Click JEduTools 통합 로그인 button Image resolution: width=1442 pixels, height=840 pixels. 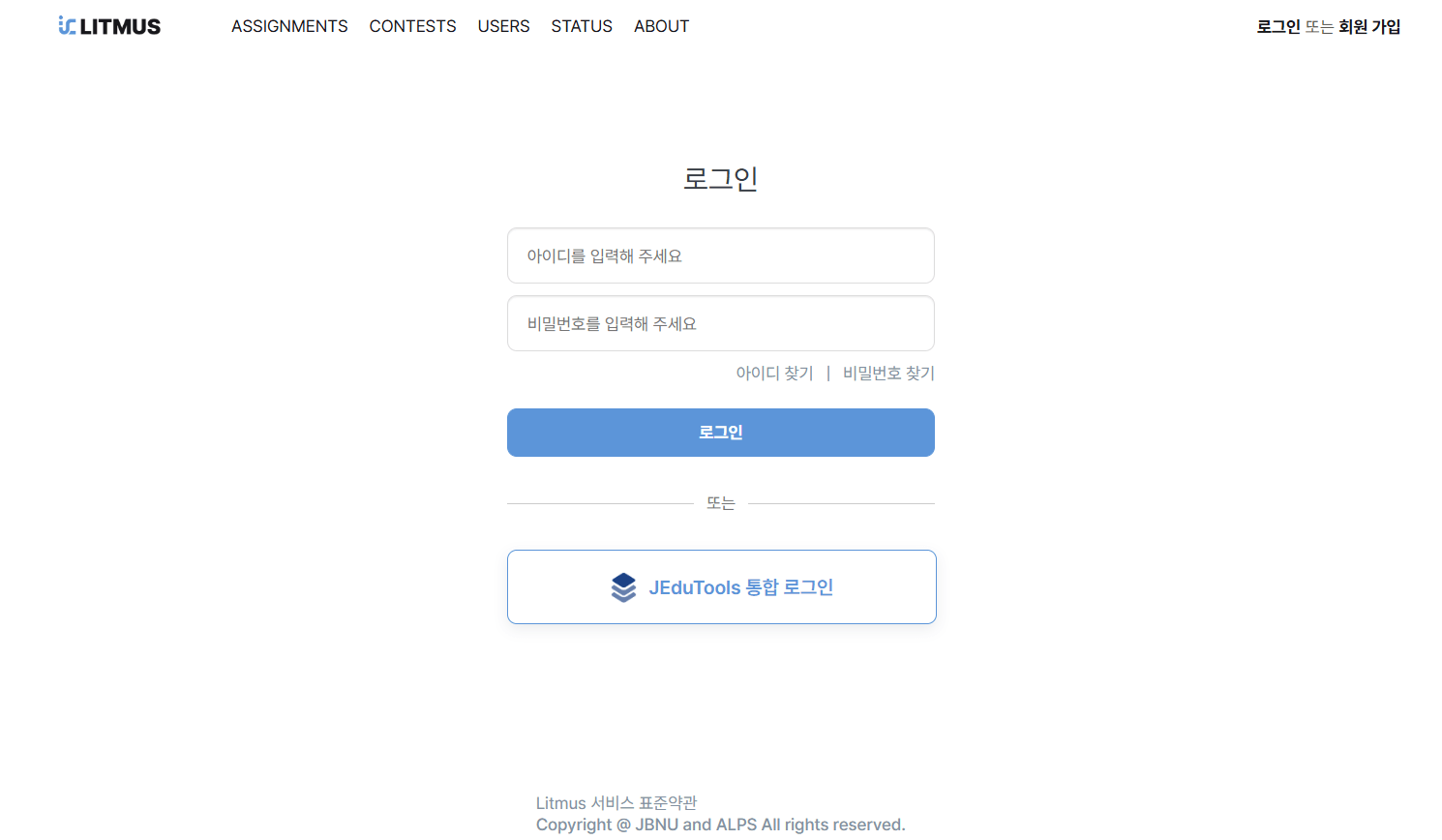click(722, 587)
